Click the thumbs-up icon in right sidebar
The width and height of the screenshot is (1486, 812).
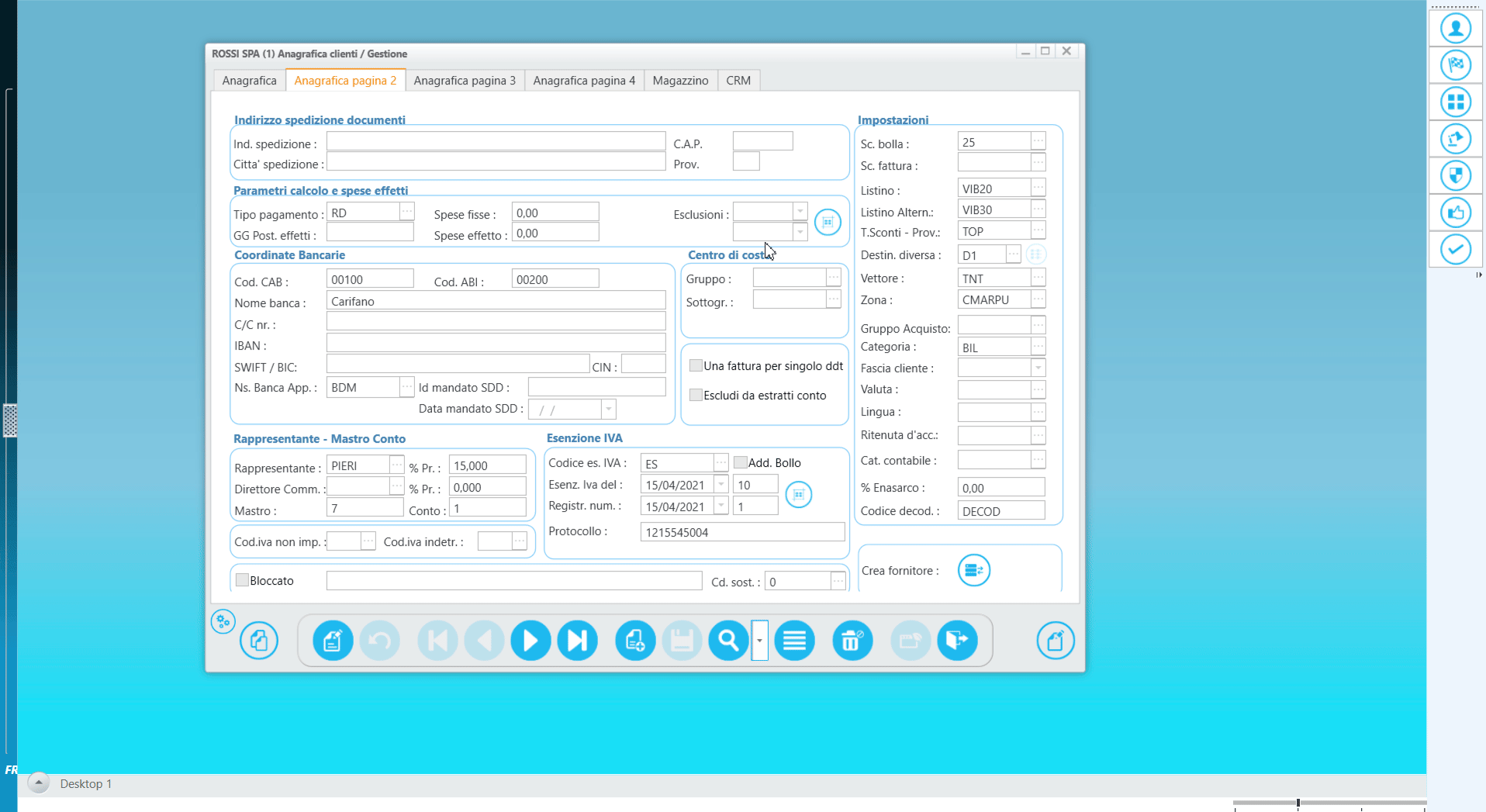click(1456, 213)
